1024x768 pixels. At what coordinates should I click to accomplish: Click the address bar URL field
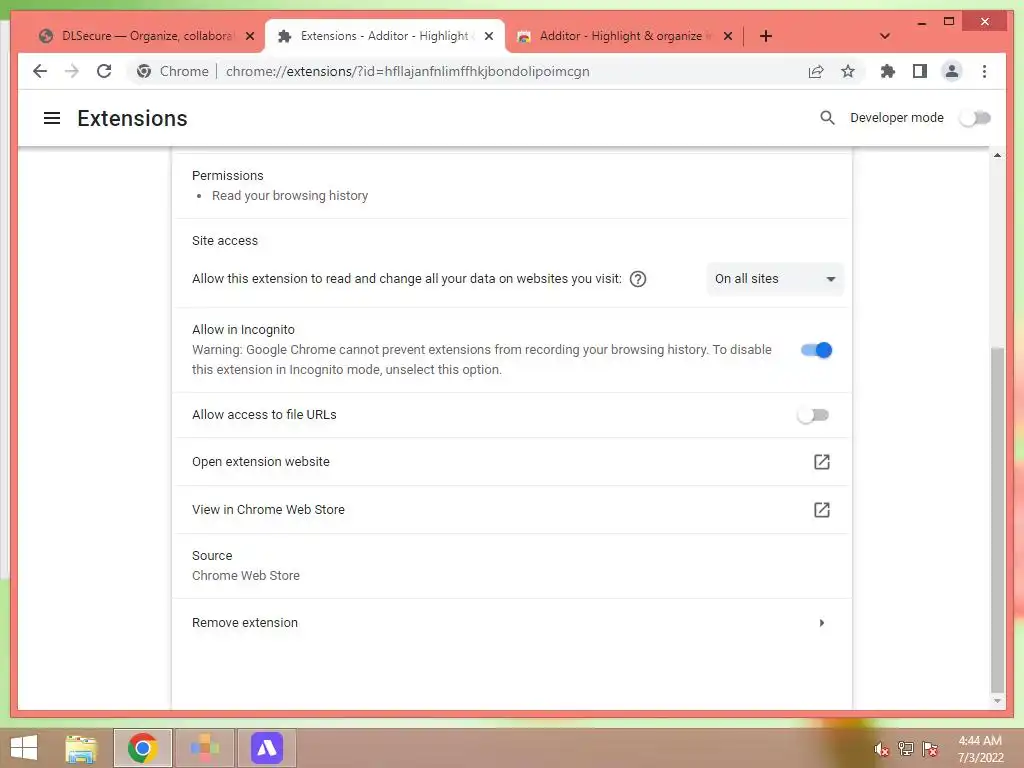(408, 71)
